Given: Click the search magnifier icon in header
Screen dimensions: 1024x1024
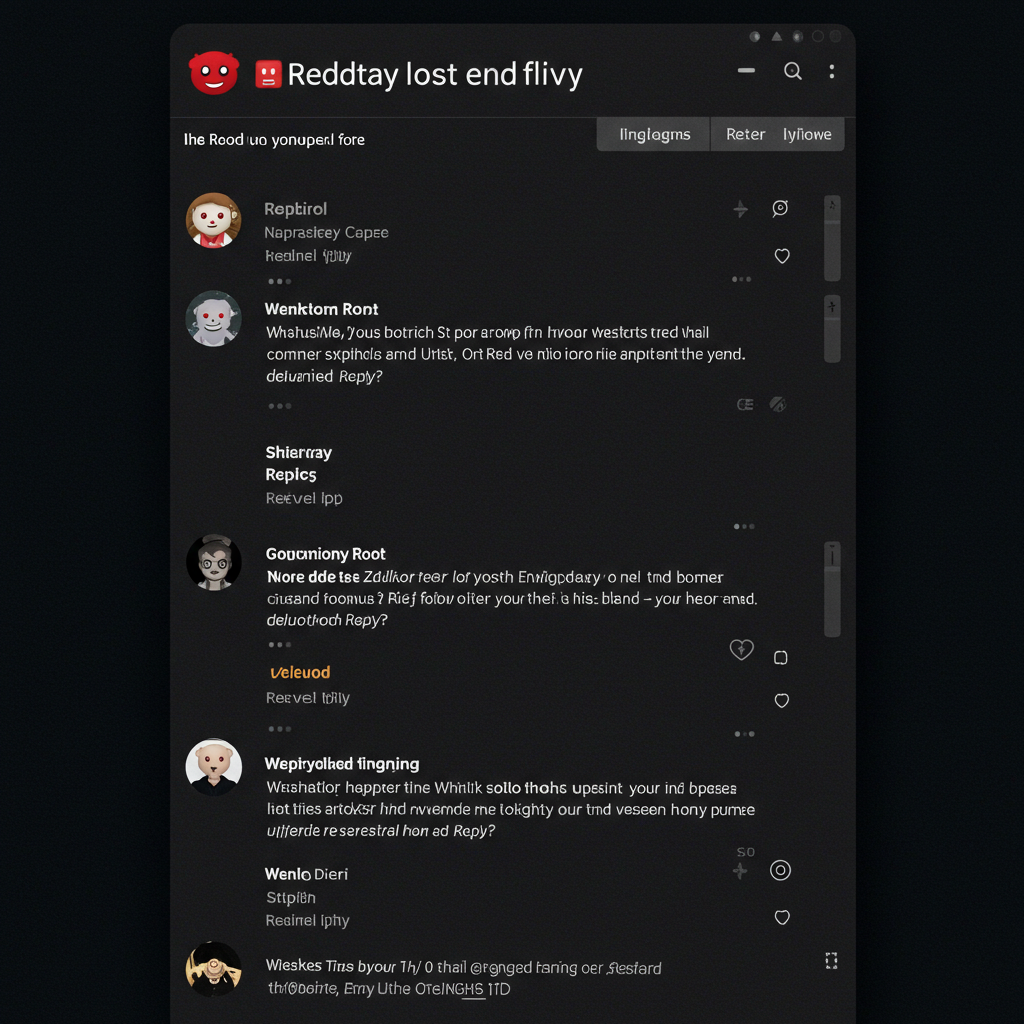Looking at the screenshot, I should [792, 71].
